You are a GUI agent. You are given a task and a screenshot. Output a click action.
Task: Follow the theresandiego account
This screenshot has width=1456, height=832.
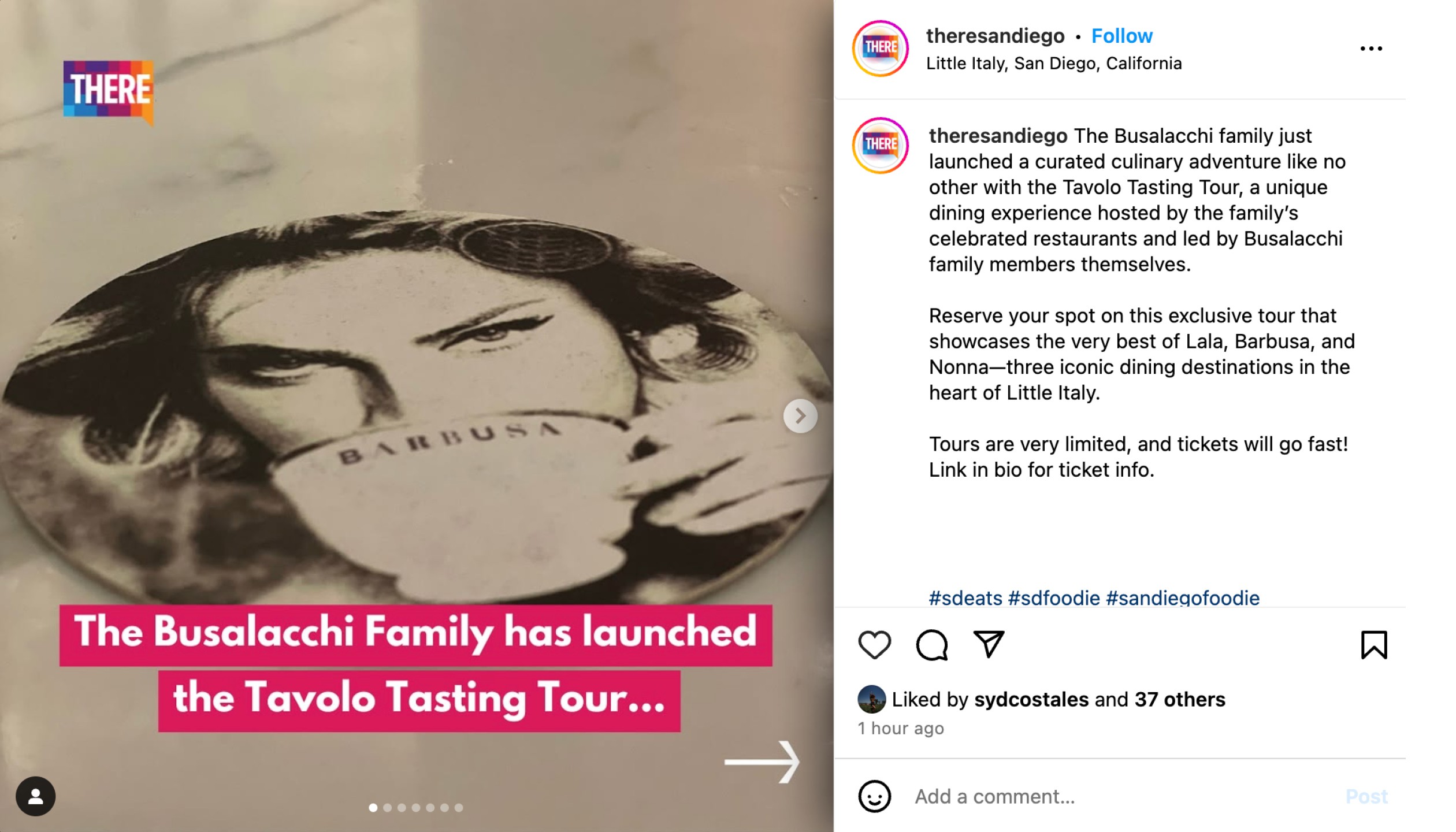click(1121, 36)
